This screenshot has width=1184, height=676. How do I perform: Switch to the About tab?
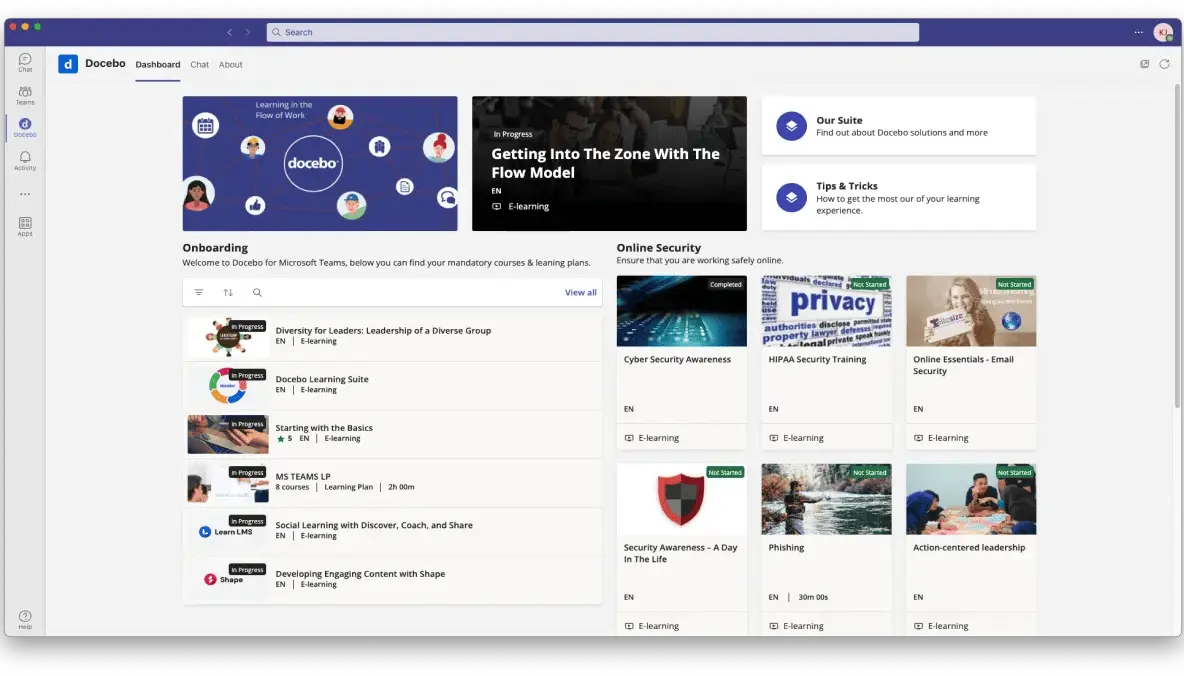click(x=230, y=65)
